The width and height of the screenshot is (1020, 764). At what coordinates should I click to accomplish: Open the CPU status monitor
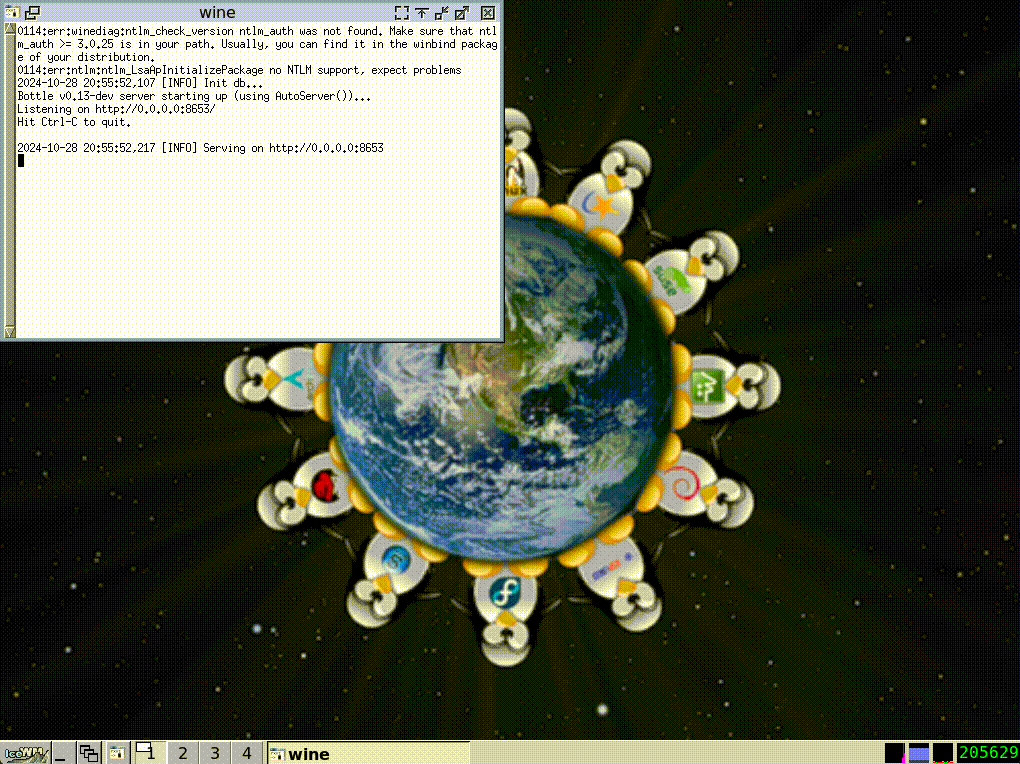(895, 753)
